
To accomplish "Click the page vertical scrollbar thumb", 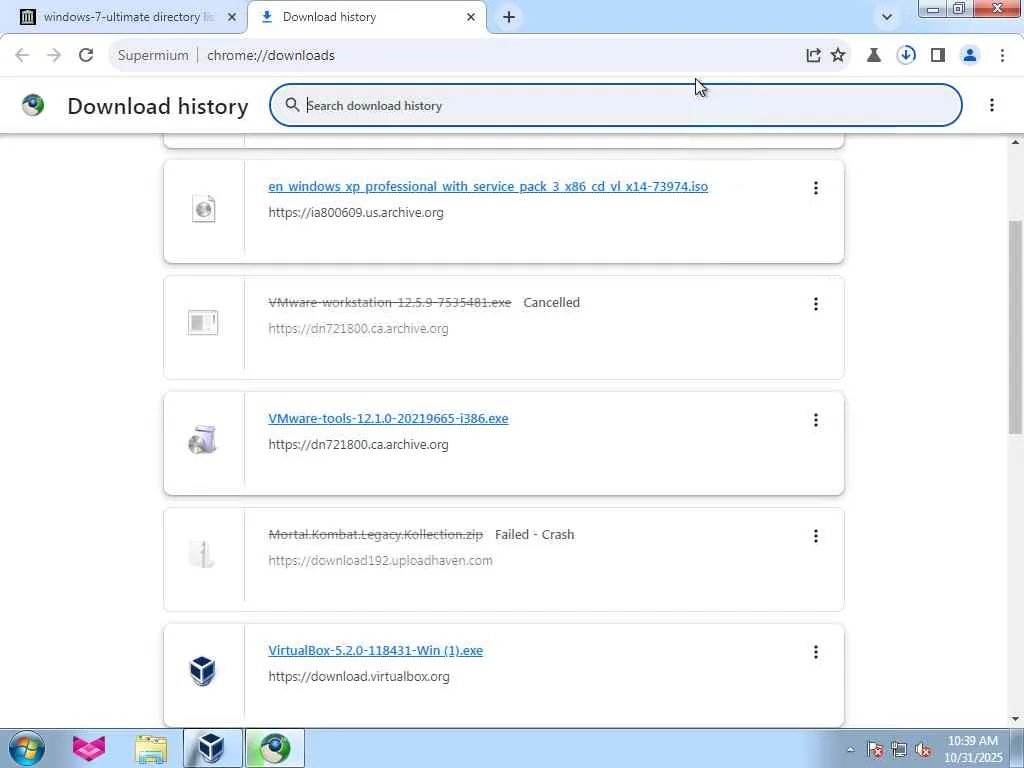I will coord(1015,327).
